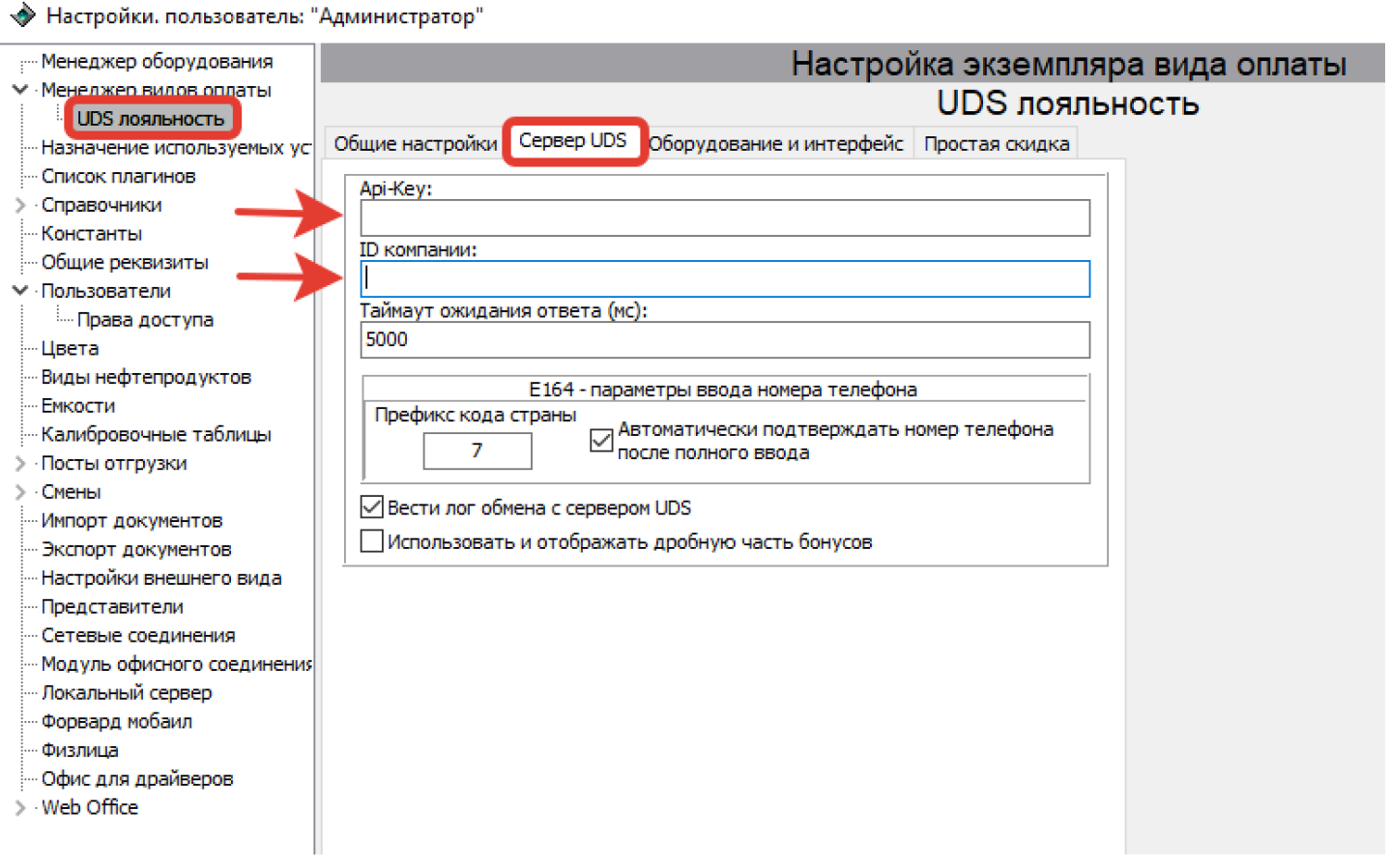Viewport: 1390px width, 868px height.
Task: Expand the Справочники tree node
Action: pyautogui.click(x=19, y=205)
